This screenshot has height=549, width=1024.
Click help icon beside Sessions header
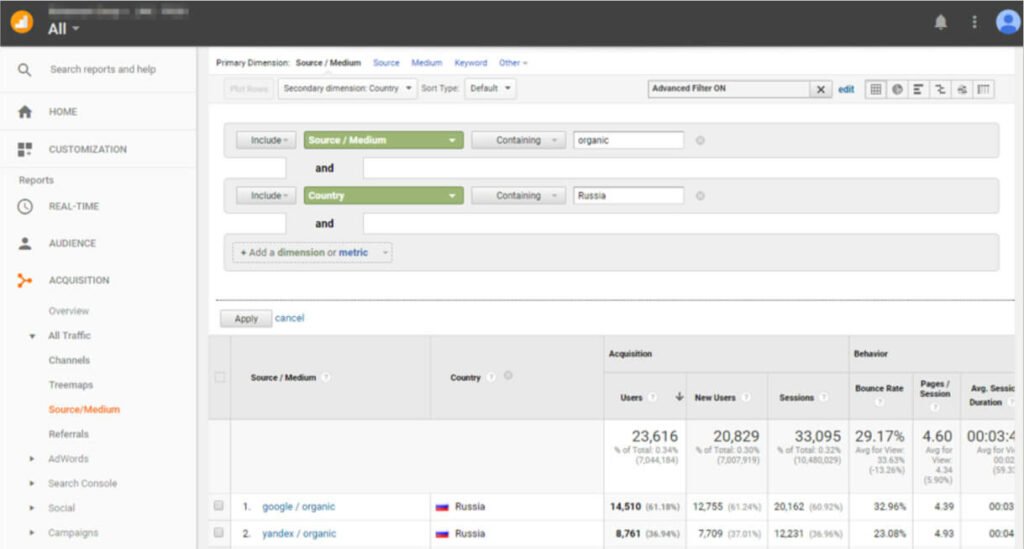pos(824,397)
